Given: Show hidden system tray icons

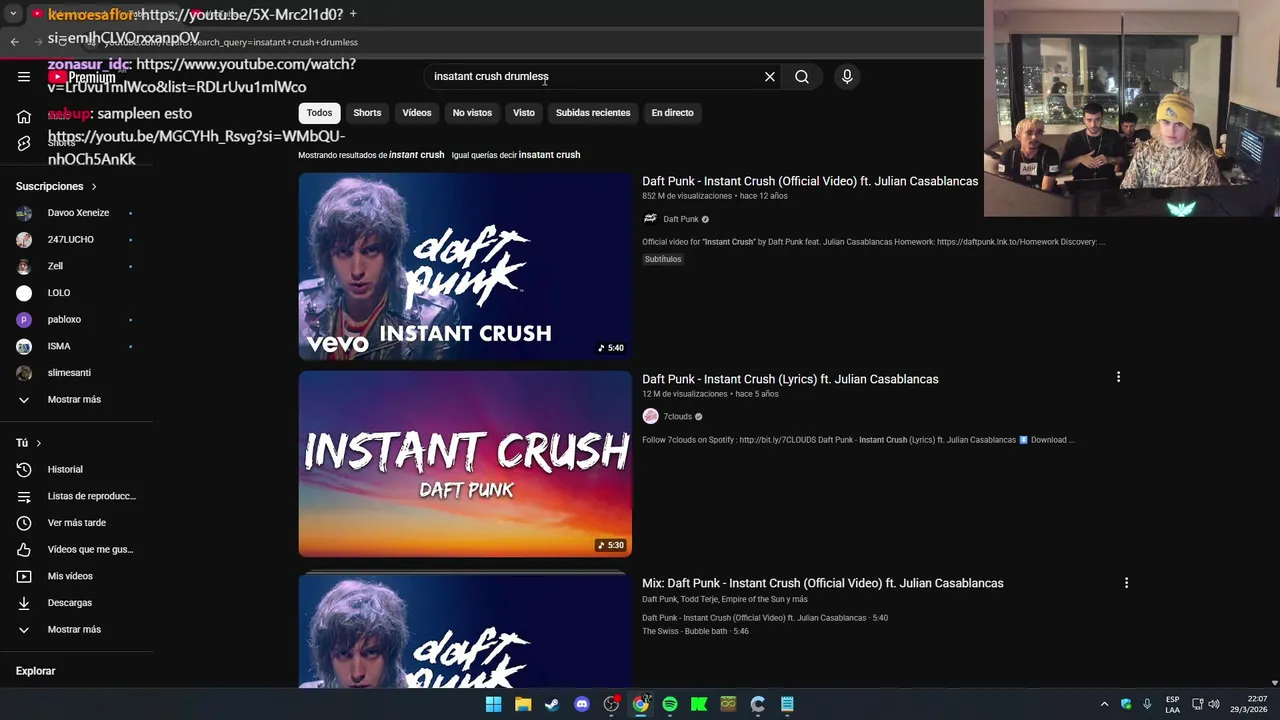Looking at the screenshot, I should [x=1104, y=704].
